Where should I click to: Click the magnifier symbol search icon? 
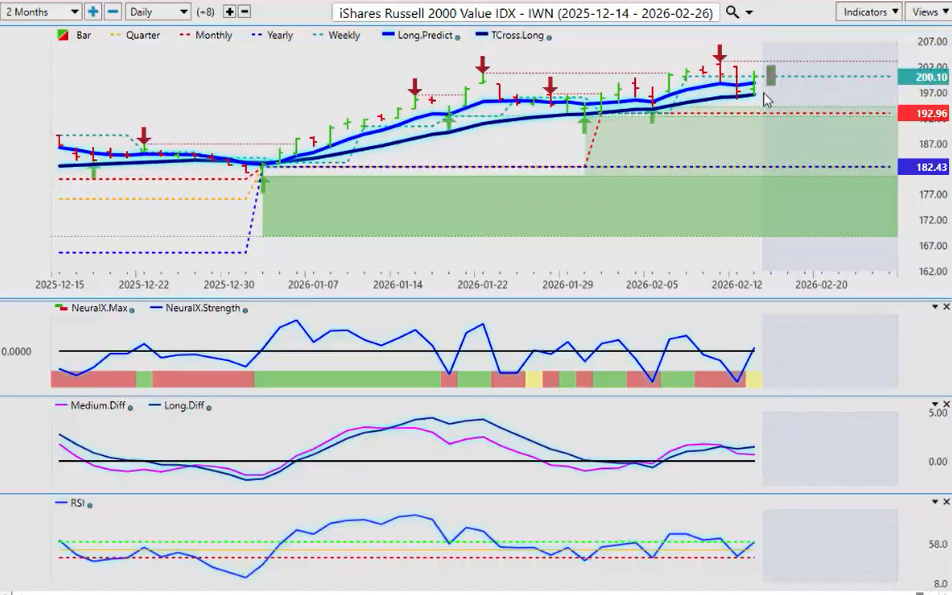click(733, 11)
